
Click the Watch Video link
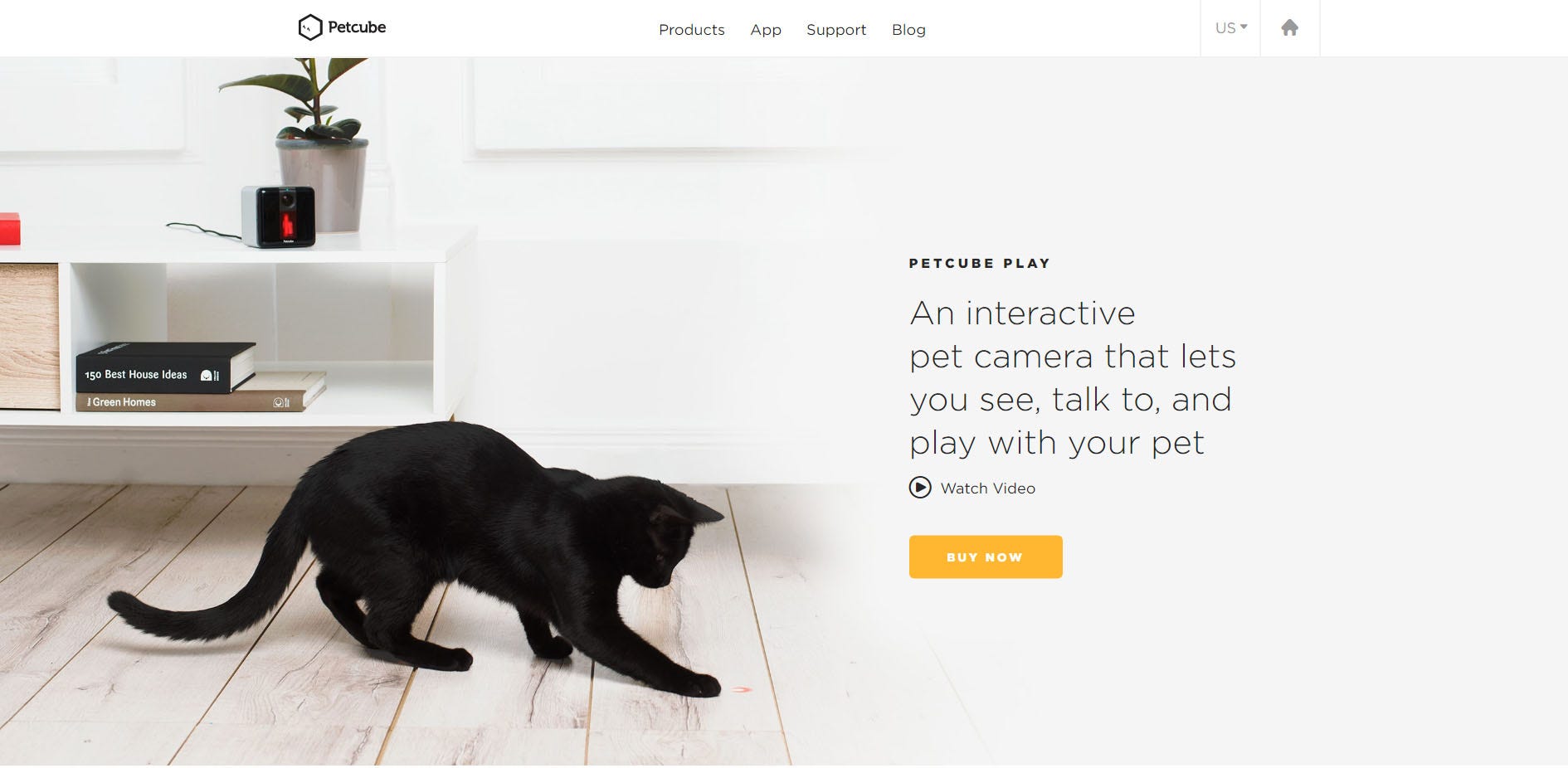pos(988,489)
